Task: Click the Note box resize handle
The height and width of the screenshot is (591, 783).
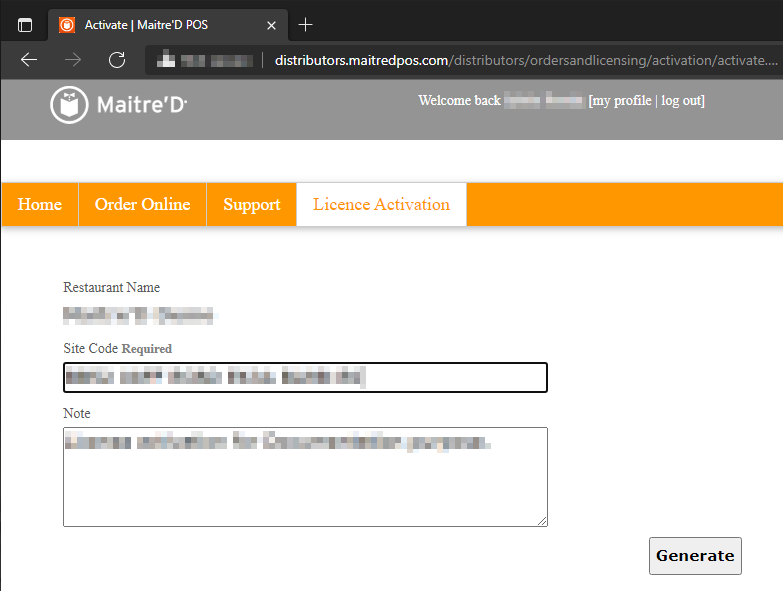Action: [542, 521]
